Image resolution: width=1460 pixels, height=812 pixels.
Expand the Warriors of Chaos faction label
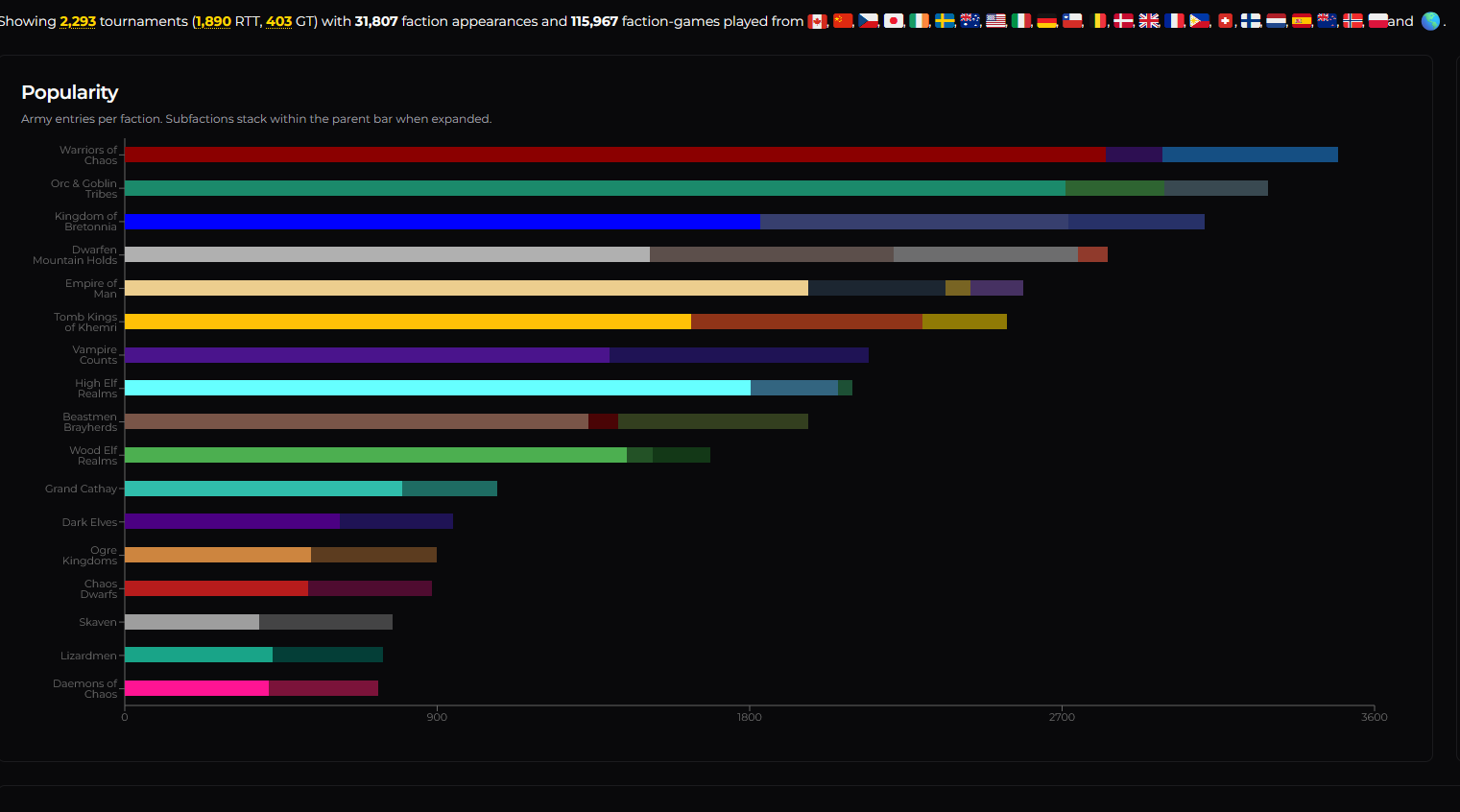coord(88,155)
